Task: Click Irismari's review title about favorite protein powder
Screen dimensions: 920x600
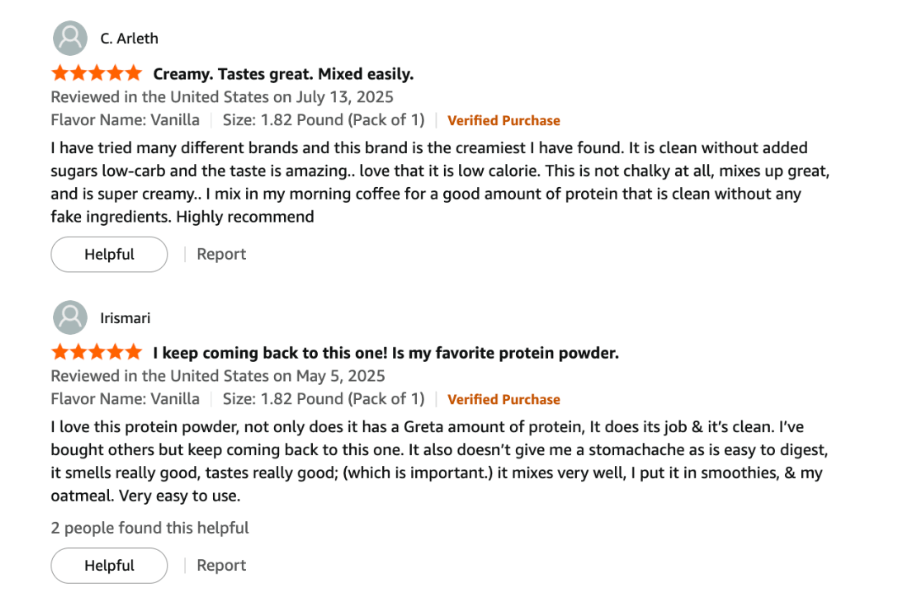Action: pos(384,353)
